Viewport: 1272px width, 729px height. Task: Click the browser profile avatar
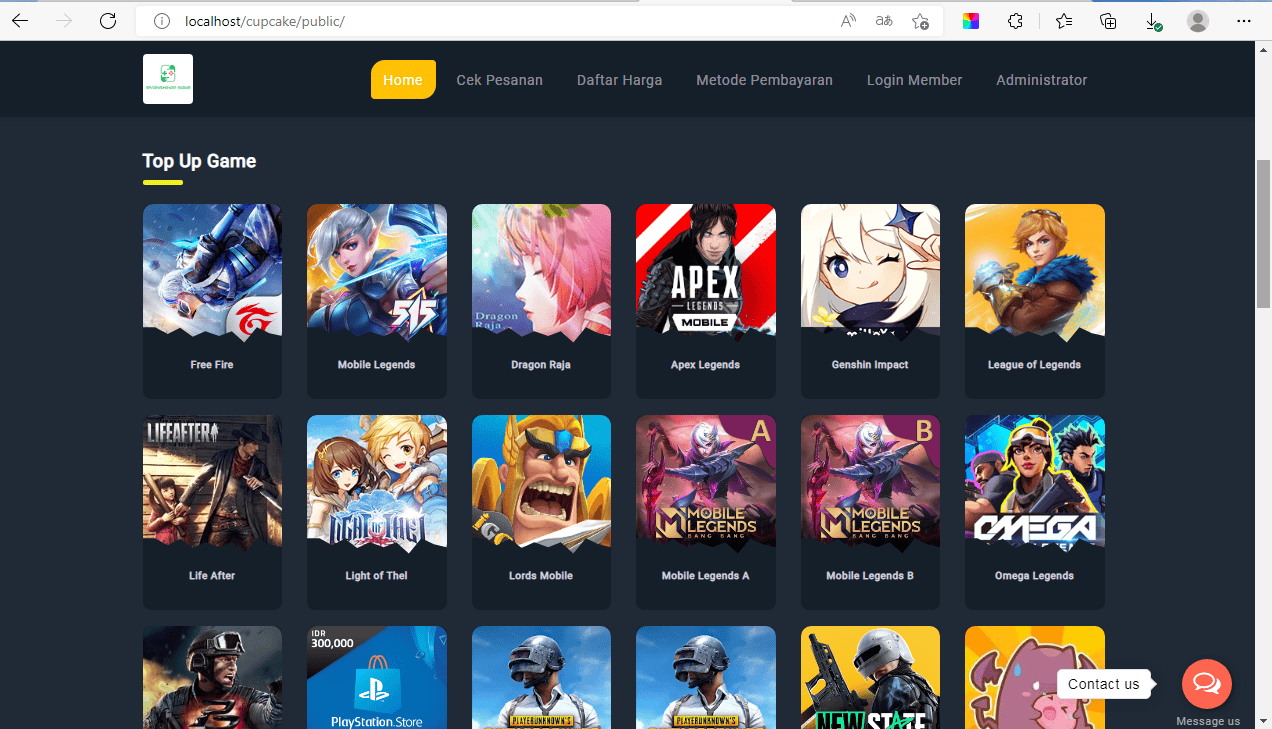pos(1198,21)
